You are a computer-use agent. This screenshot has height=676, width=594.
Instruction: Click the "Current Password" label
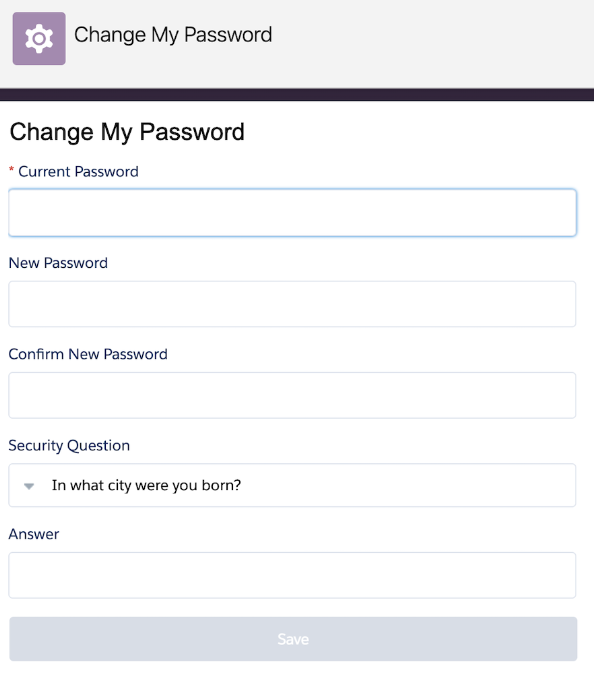tap(78, 172)
